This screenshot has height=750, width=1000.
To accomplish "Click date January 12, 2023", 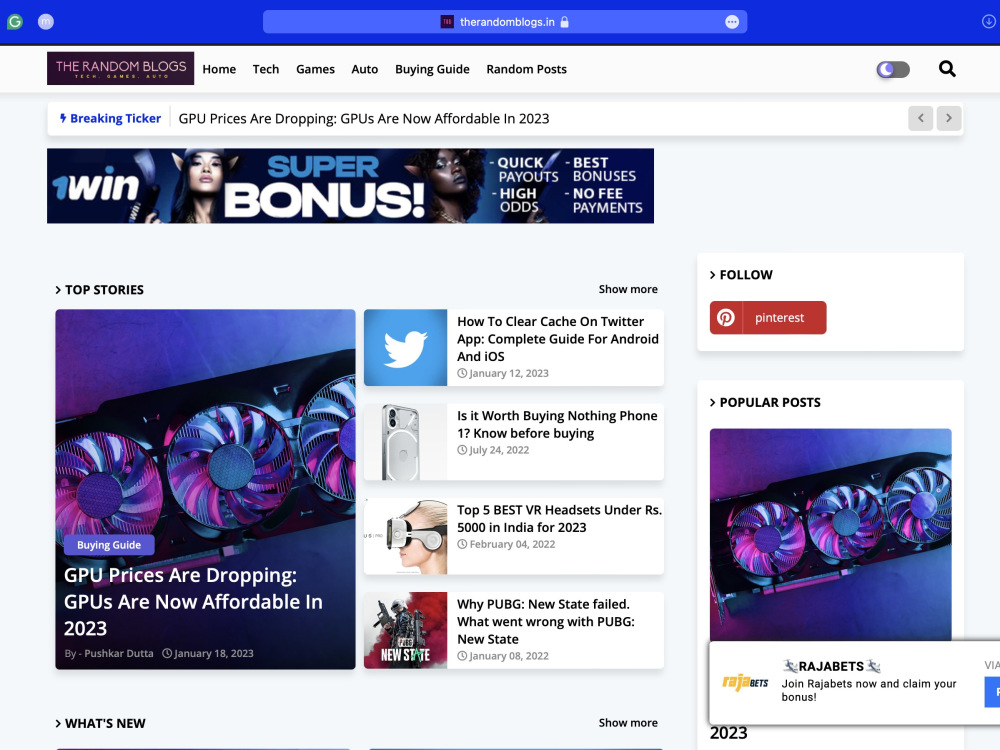I will point(508,373).
